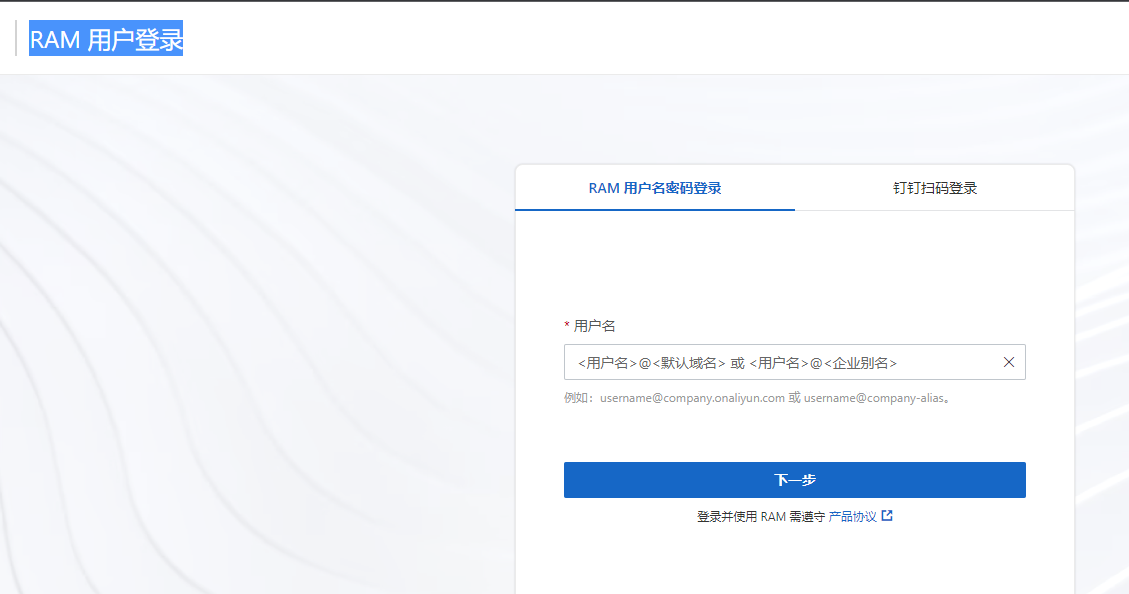The height and width of the screenshot is (594, 1129).
Task: Click the 下一步 button
Action: (794, 480)
